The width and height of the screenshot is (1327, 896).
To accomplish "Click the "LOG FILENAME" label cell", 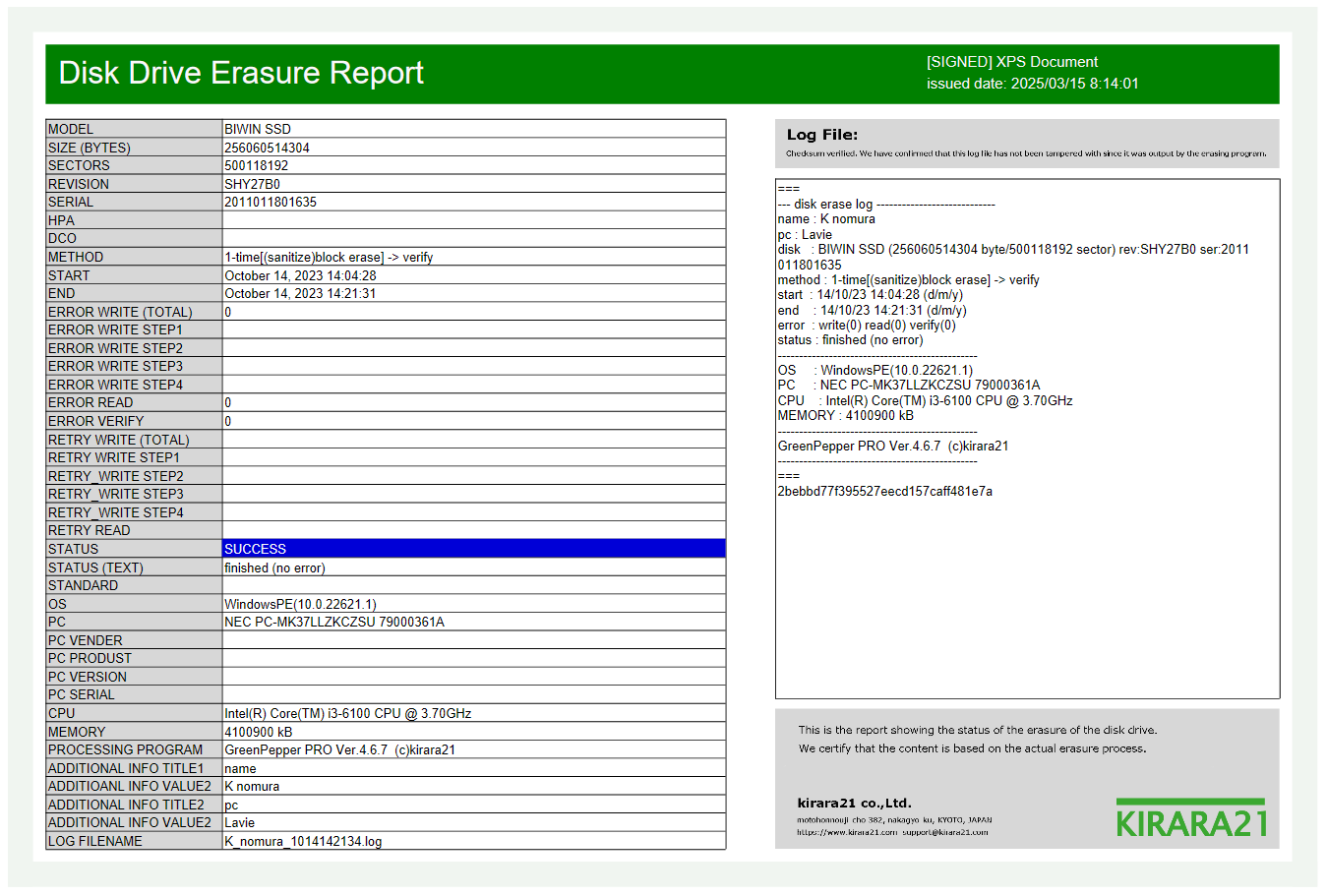I will click(134, 841).
